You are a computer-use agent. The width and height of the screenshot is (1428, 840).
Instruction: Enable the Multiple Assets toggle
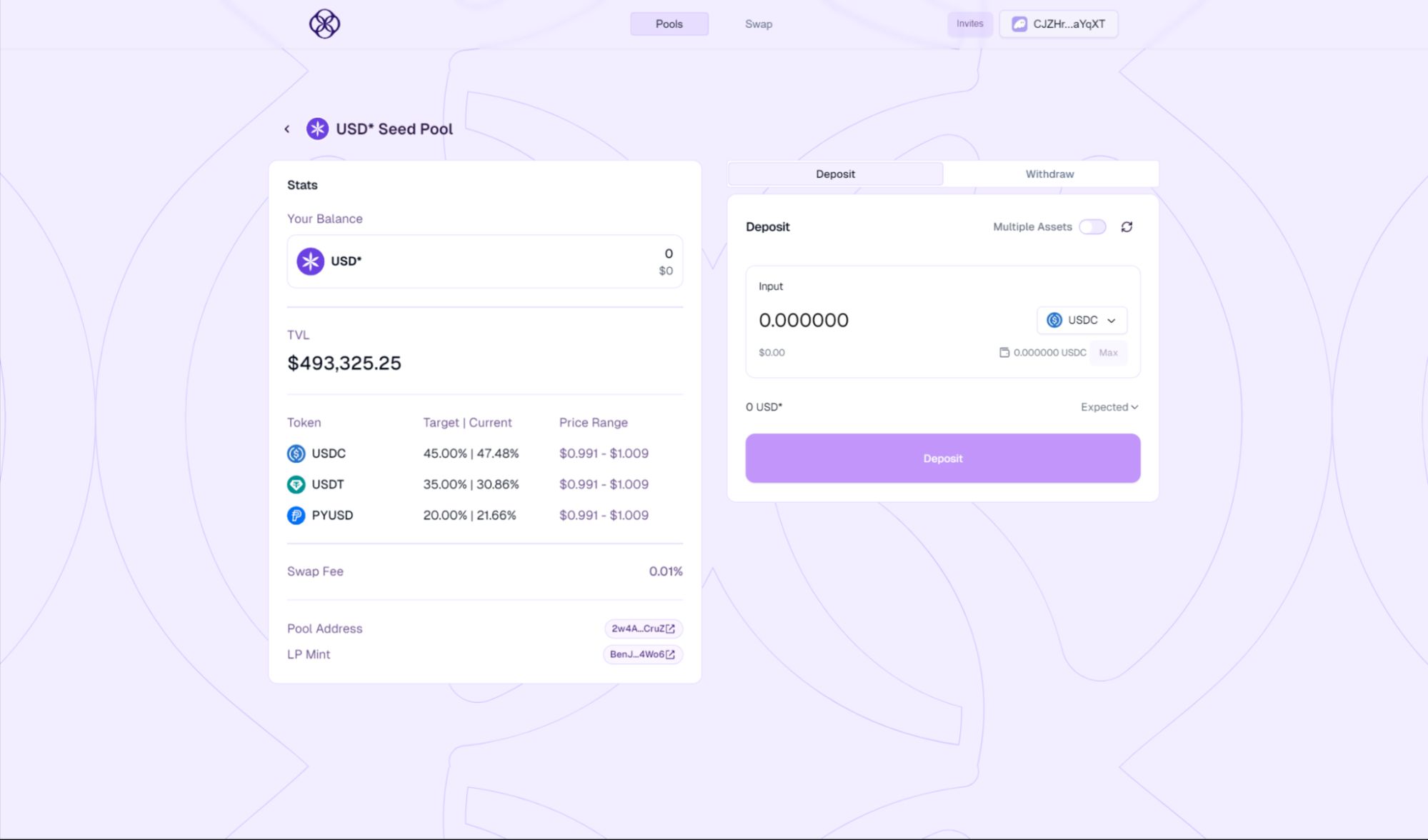(1092, 226)
